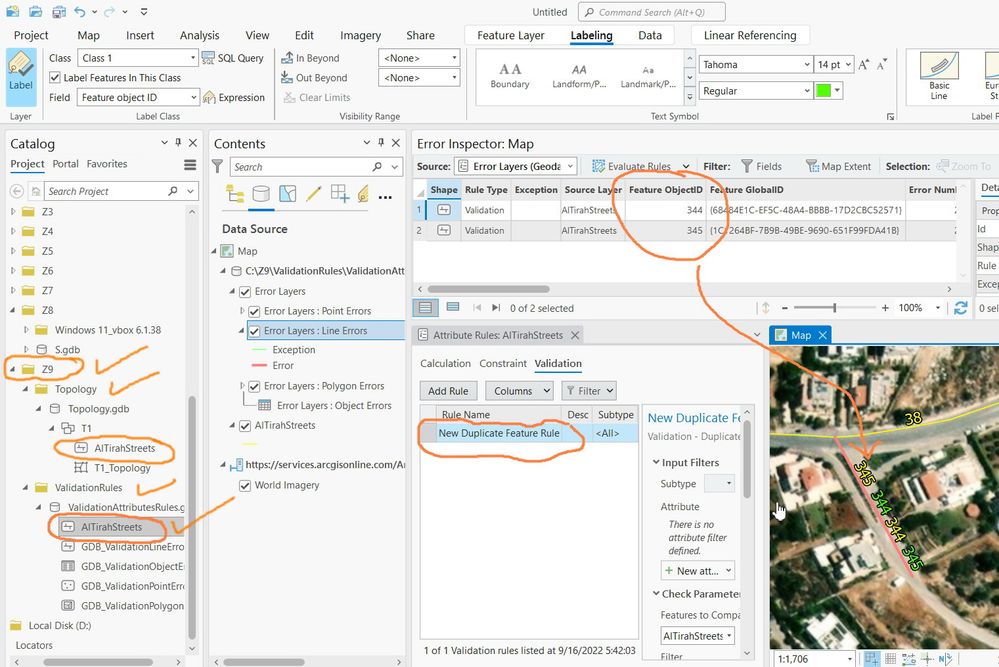999x667 pixels.
Task: Choose the Boundary text symbol preset
Action: pyautogui.click(x=510, y=75)
